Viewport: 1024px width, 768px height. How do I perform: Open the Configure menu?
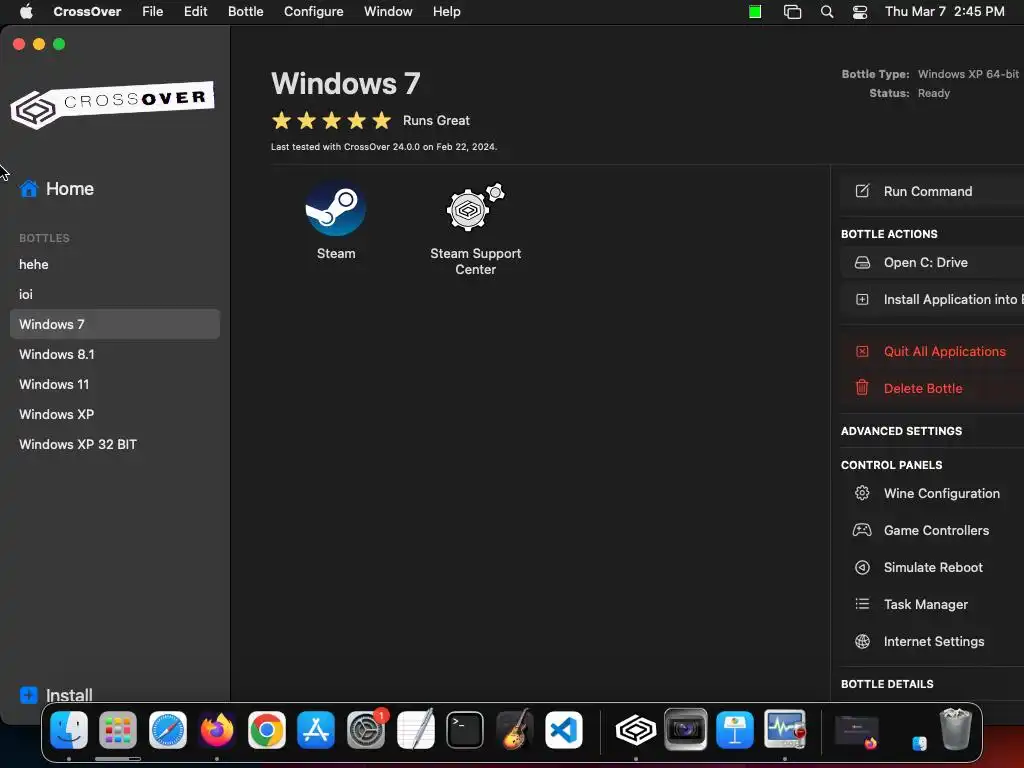click(313, 11)
